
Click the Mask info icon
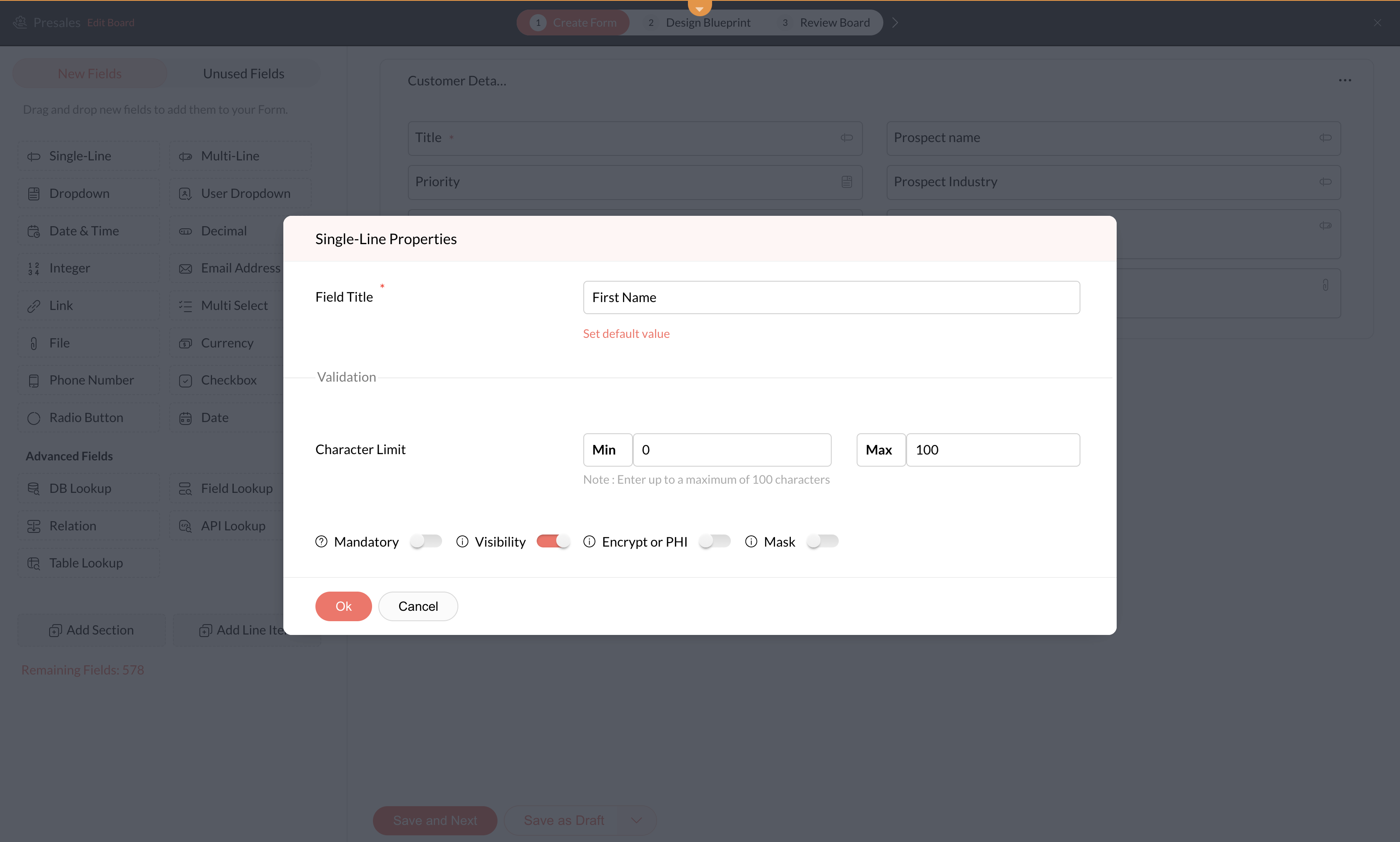tap(751, 542)
